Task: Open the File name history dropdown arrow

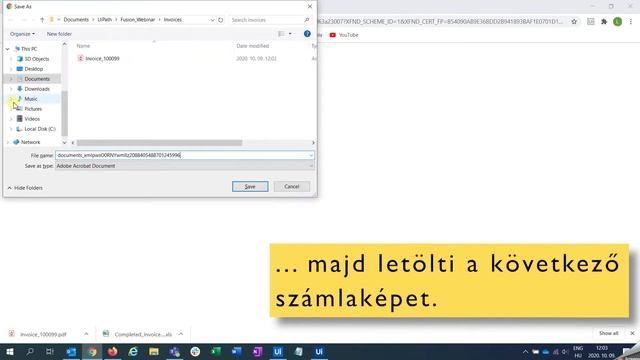Action: [x=311, y=155]
